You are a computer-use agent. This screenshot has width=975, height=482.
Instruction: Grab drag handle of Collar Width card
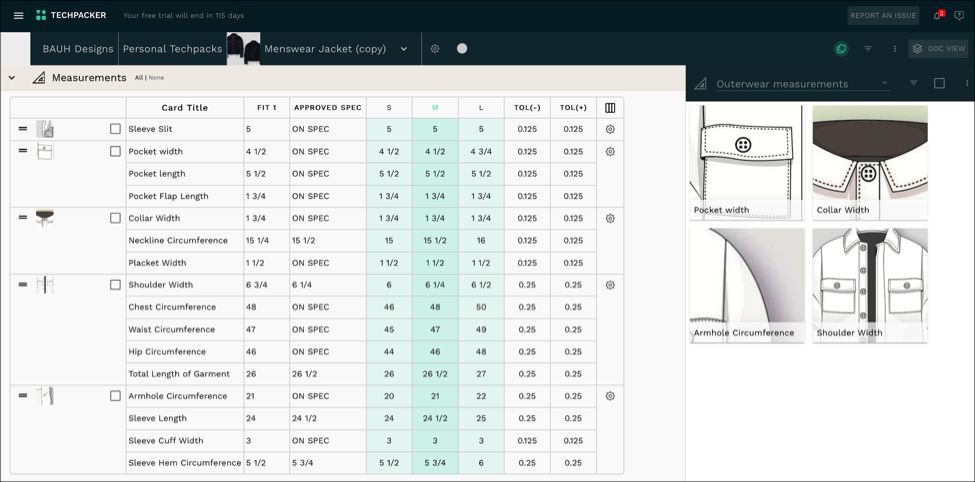(x=23, y=218)
